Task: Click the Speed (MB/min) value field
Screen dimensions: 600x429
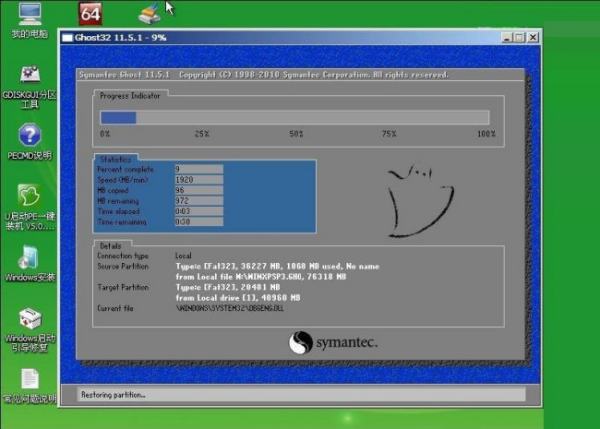Action: click(x=198, y=179)
